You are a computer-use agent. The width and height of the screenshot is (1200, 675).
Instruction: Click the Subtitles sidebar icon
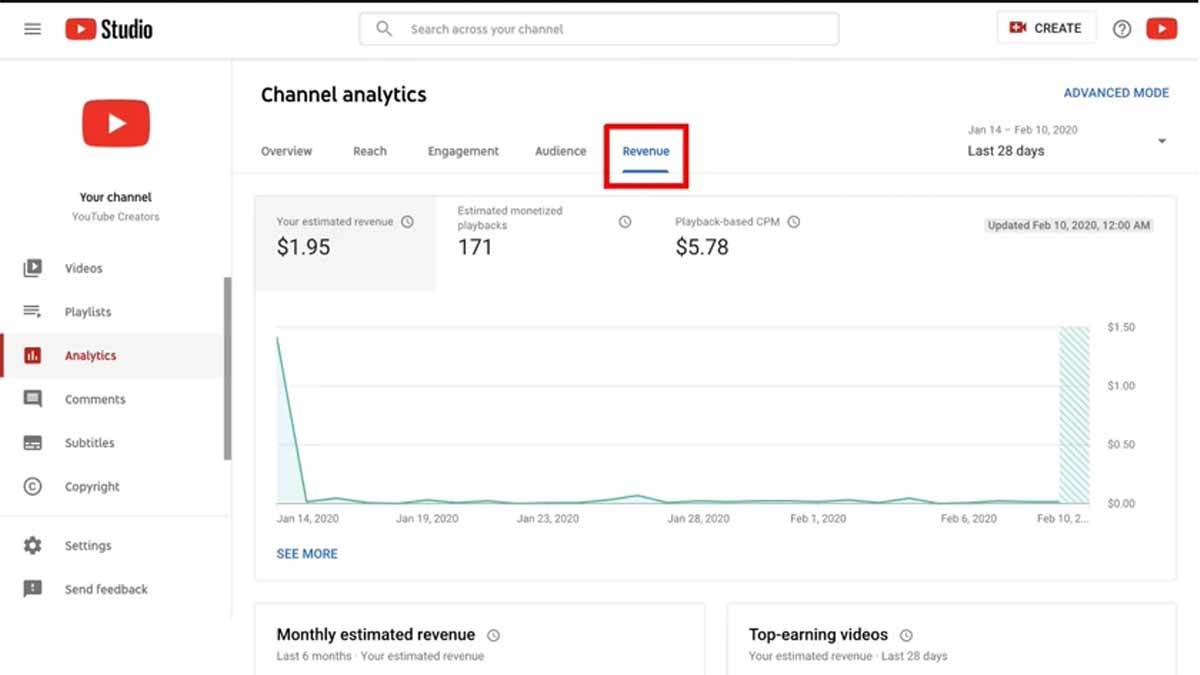click(x=33, y=443)
